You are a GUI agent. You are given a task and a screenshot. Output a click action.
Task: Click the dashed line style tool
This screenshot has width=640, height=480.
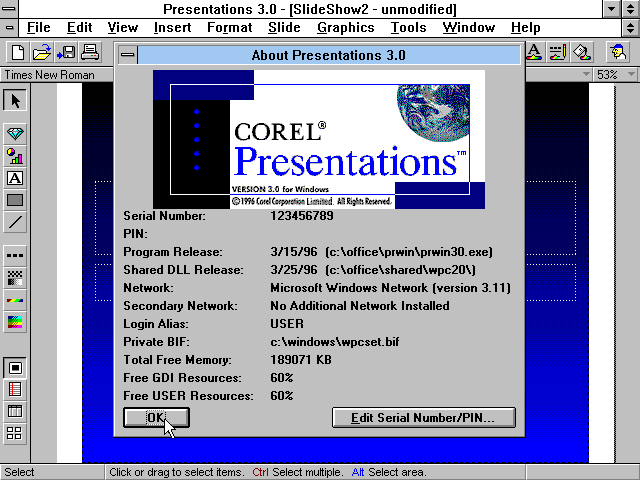[15, 256]
